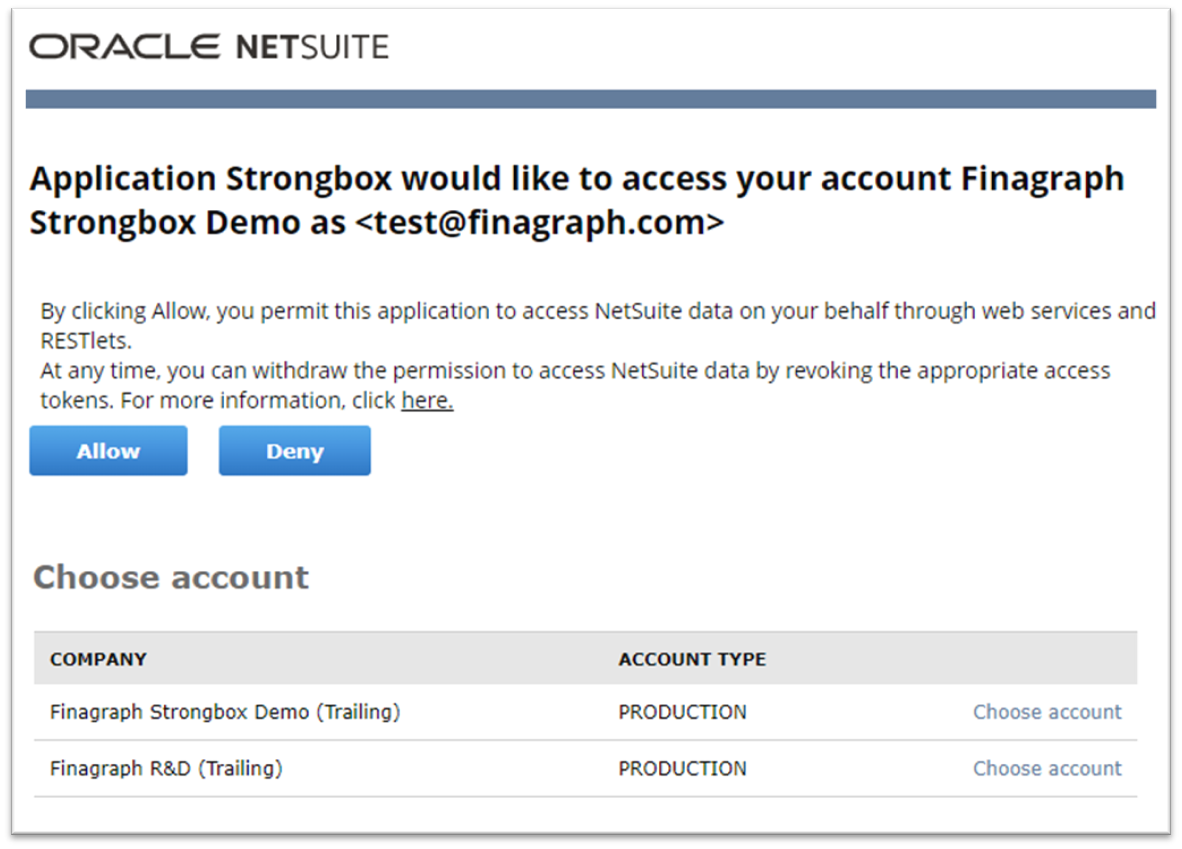Click the Allow button

[x=108, y=451]
